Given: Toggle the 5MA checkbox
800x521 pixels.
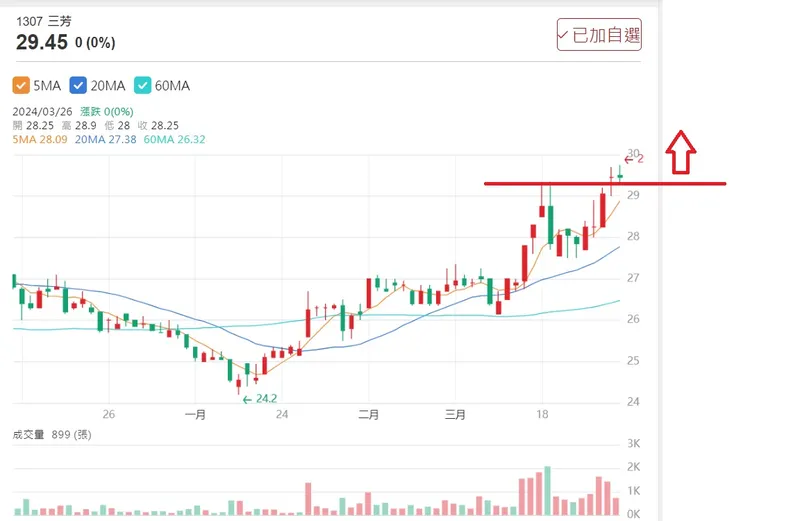Looking at the screenshot, I should point(21,86).
